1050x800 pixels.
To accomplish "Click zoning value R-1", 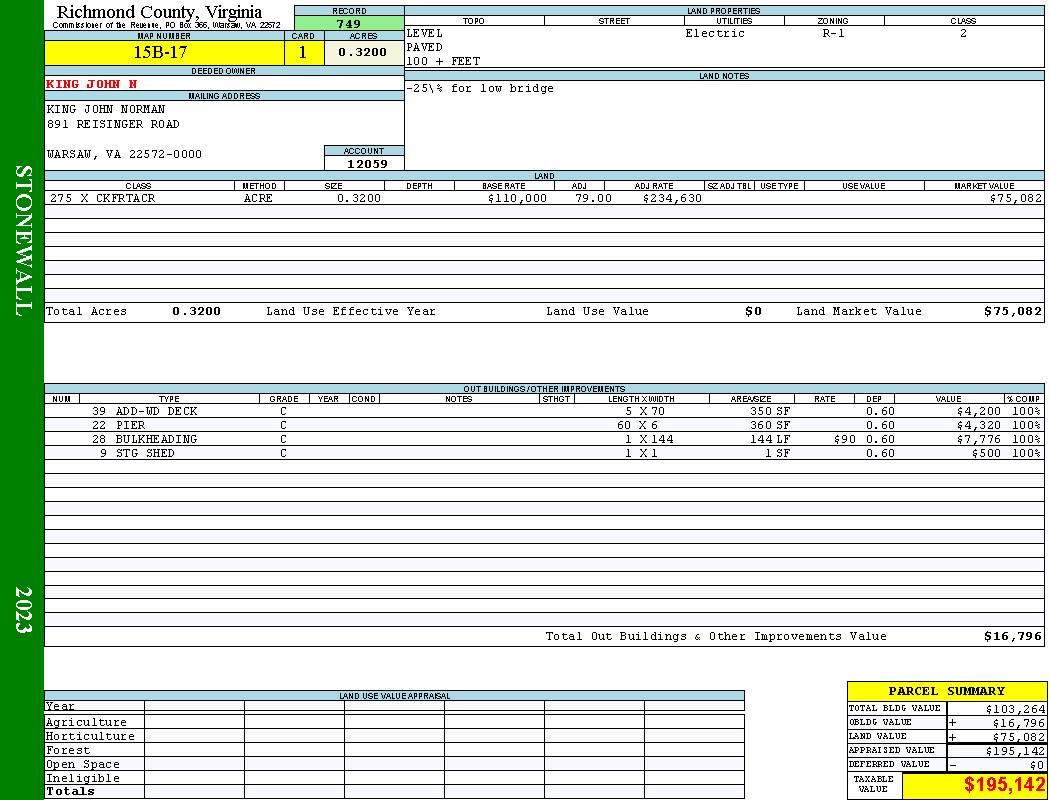I will click(833, 33).
